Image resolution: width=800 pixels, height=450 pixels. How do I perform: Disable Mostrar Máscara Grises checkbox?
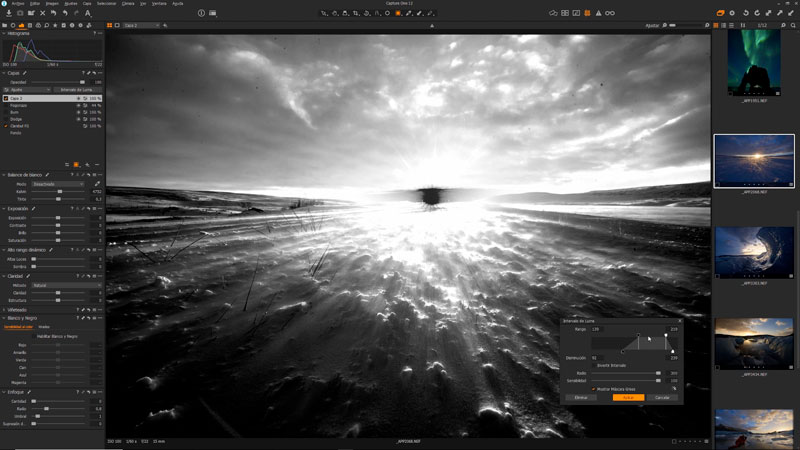click(593, 389)
